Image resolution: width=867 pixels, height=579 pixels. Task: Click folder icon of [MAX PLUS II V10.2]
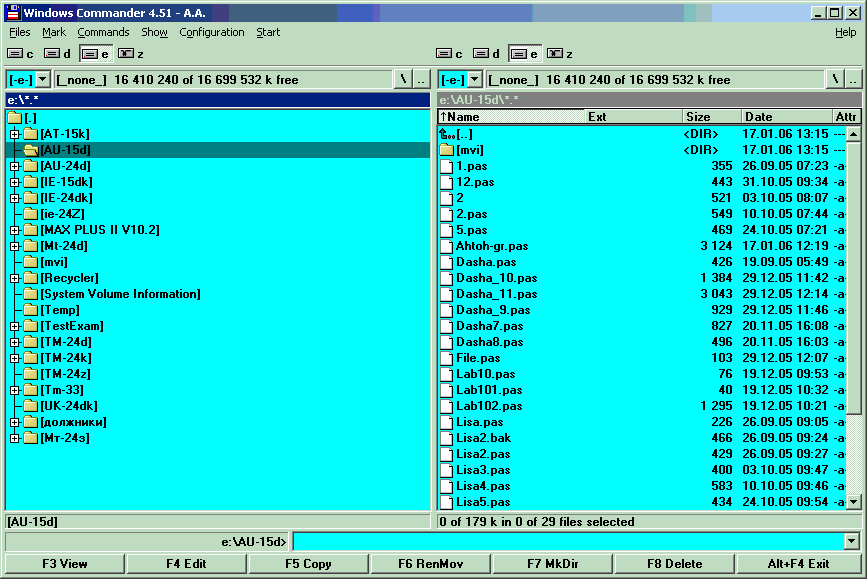(31, 229)
